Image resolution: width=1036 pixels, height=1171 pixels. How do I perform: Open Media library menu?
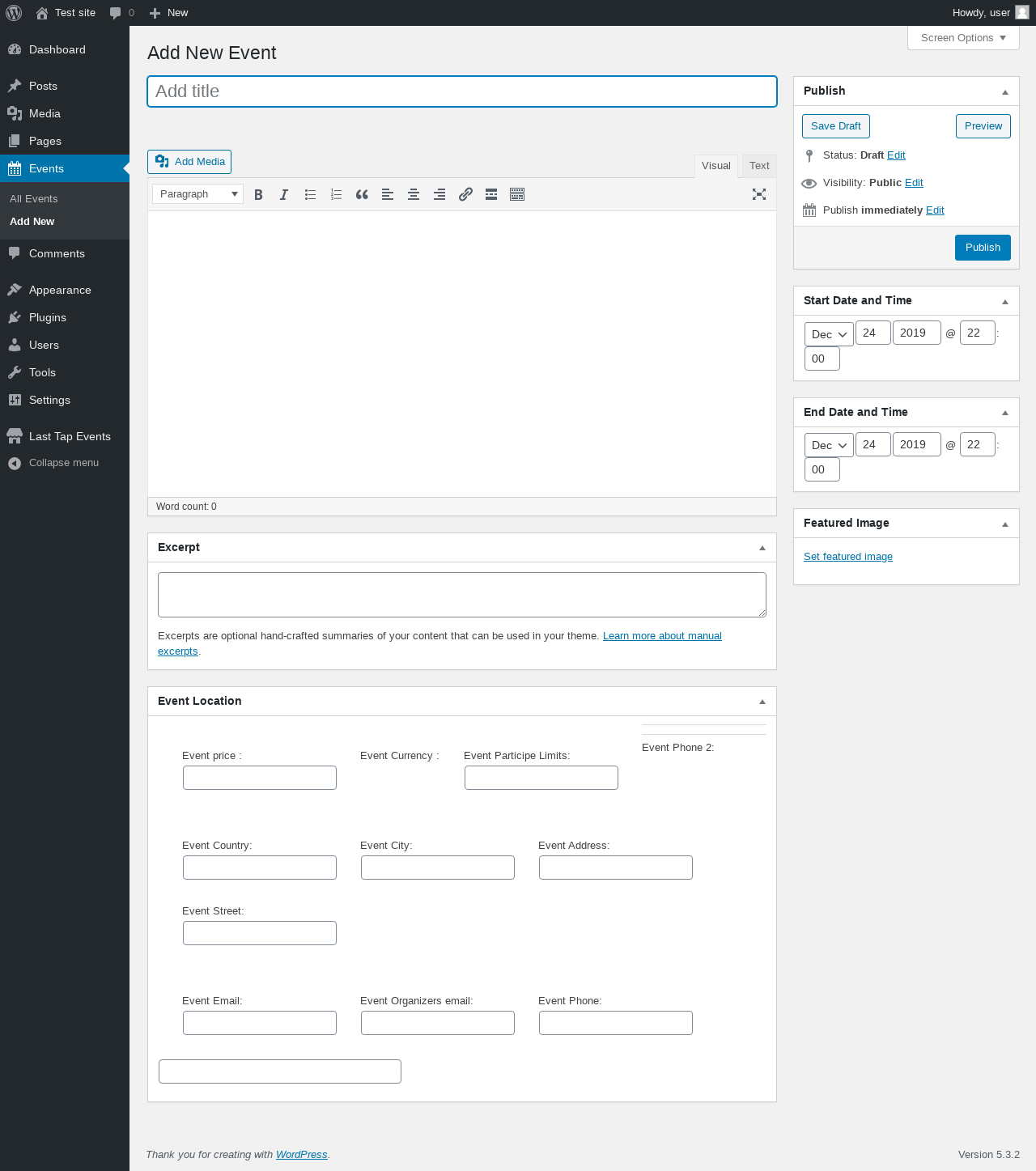tap(65, 113)
